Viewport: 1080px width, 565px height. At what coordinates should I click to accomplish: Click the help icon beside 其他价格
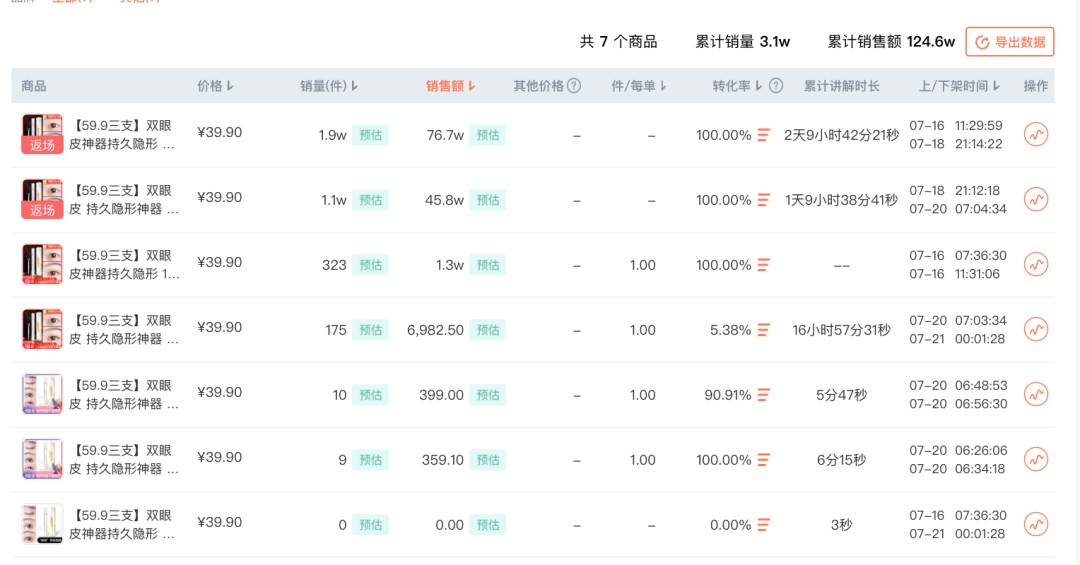pyautogui.click(x=574, y=85)
